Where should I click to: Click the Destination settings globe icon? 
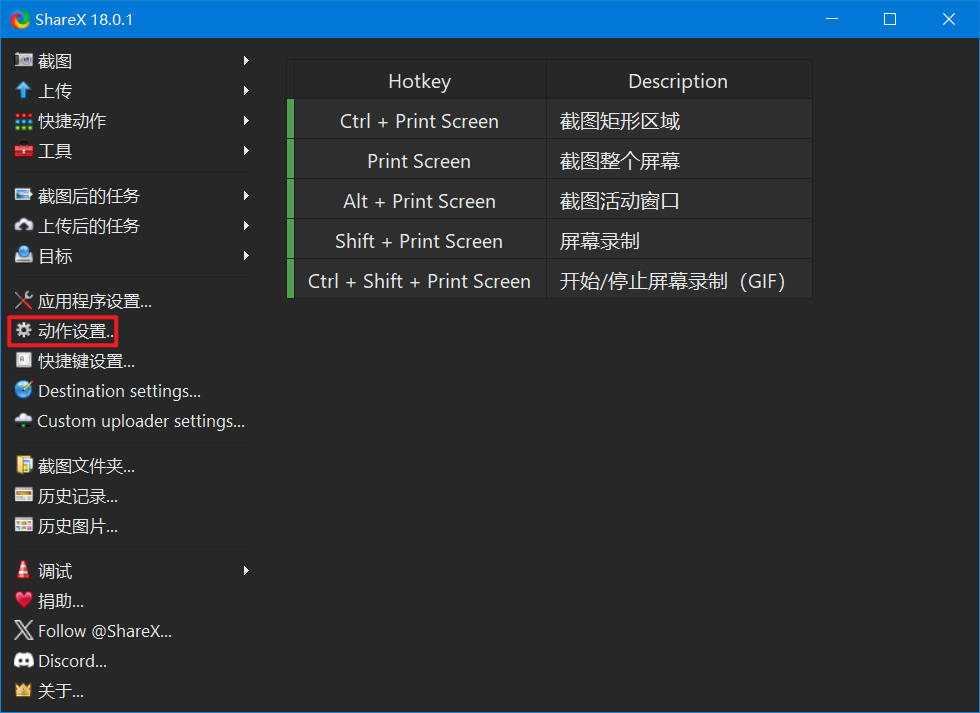coord(24,391)
